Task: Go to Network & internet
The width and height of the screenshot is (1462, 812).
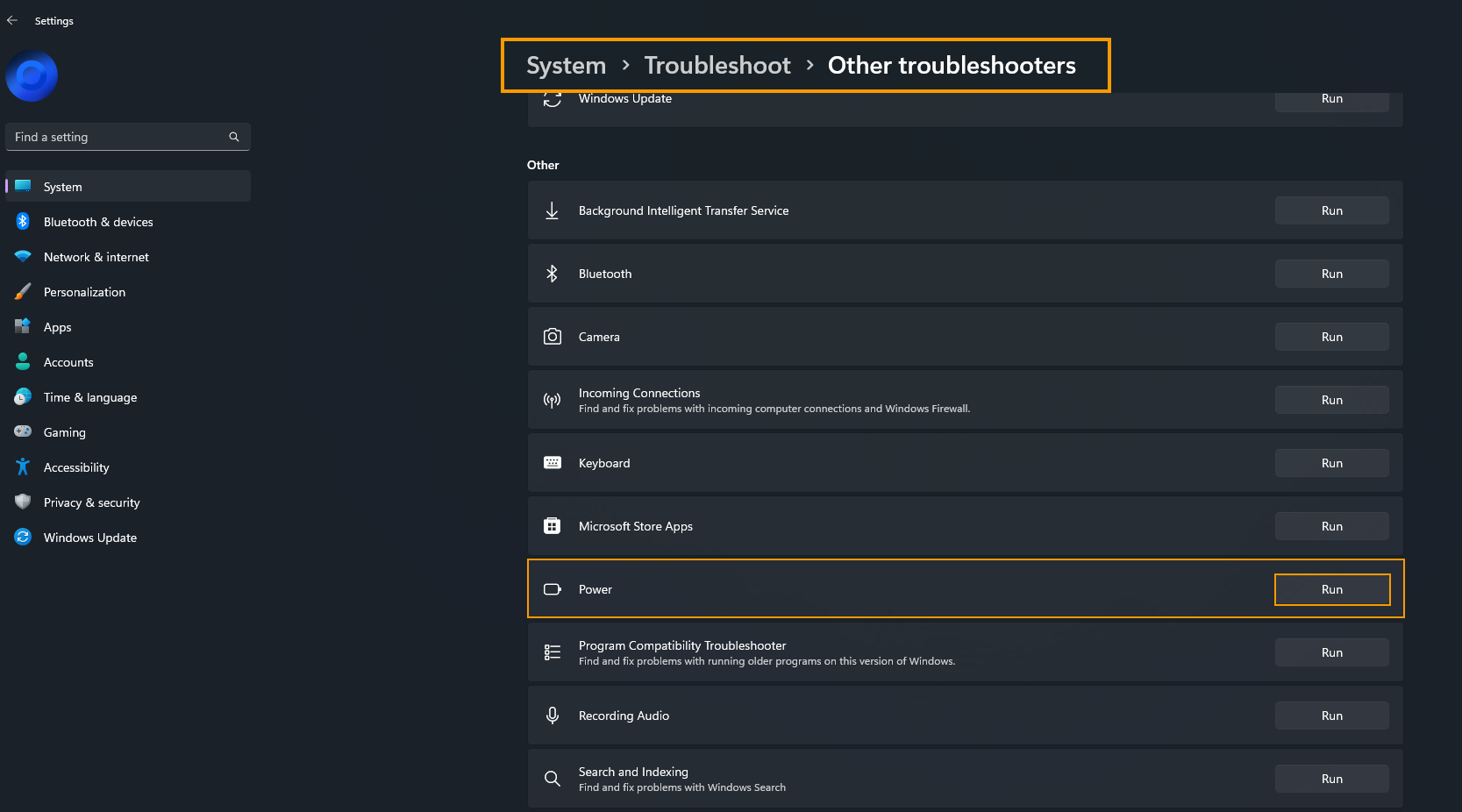Action: (128, 257)
